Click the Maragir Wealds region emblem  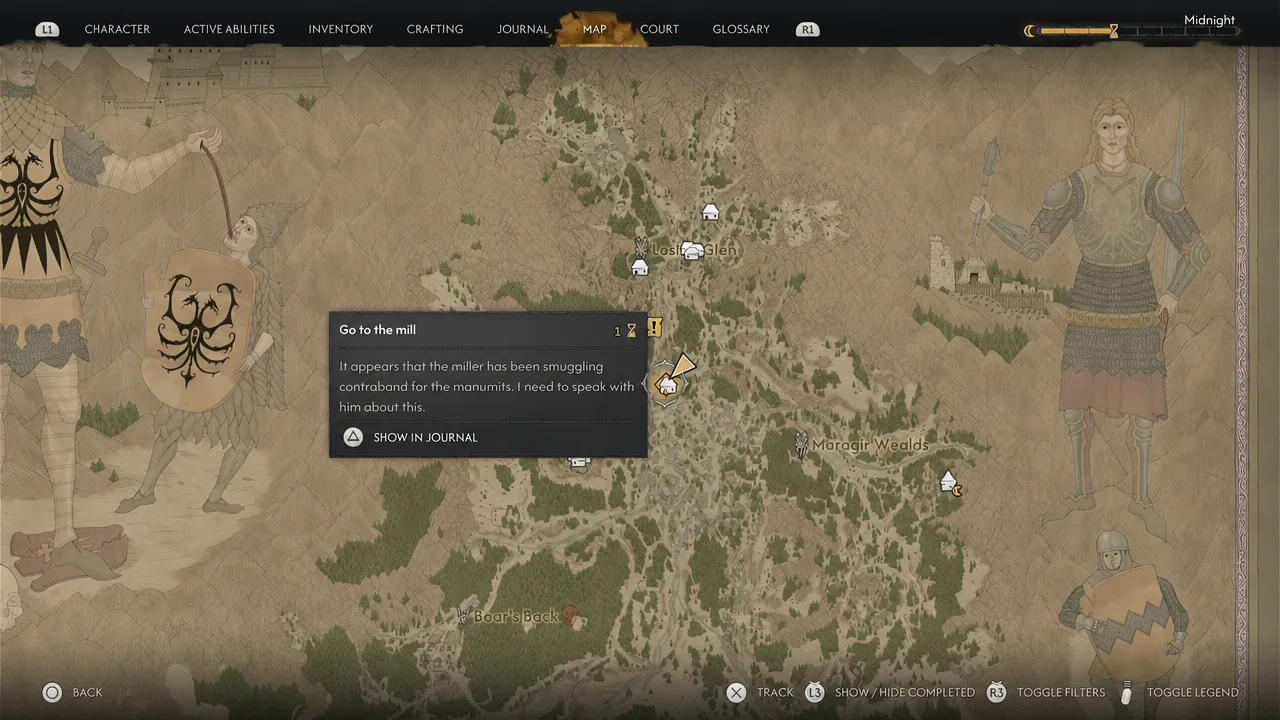800,445
